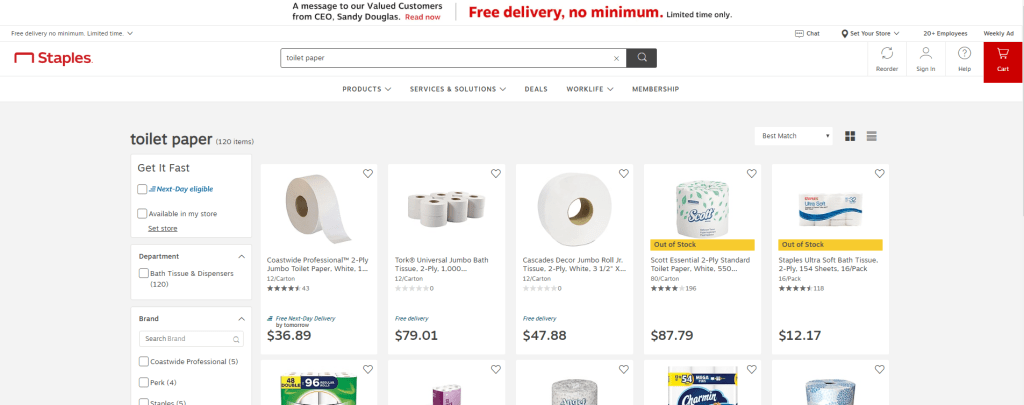The image size is (1024, 405).
Task: Clear the search box with the X icon
Action: coord(616,58)
